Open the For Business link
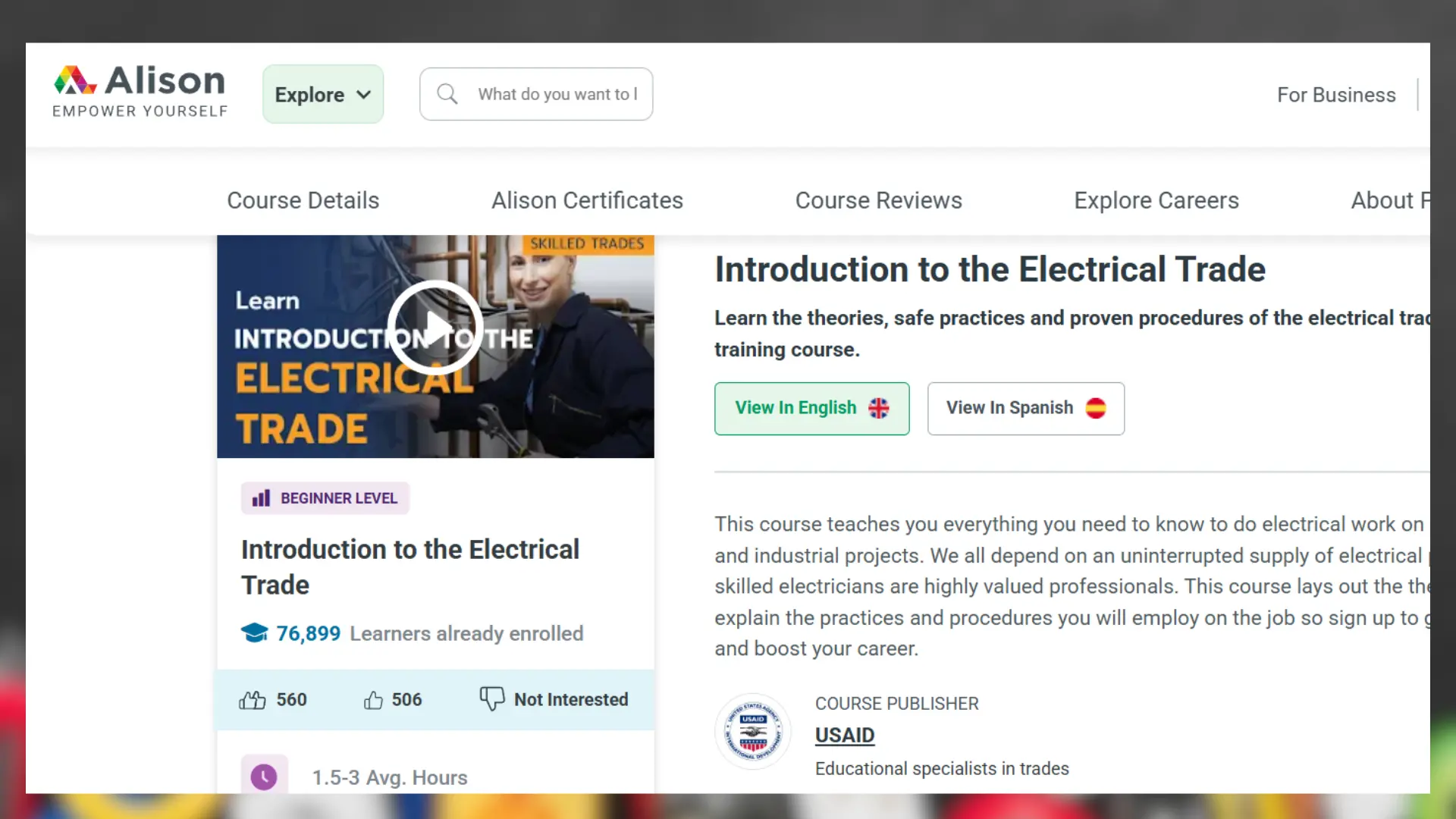 tap(1336, 95)
